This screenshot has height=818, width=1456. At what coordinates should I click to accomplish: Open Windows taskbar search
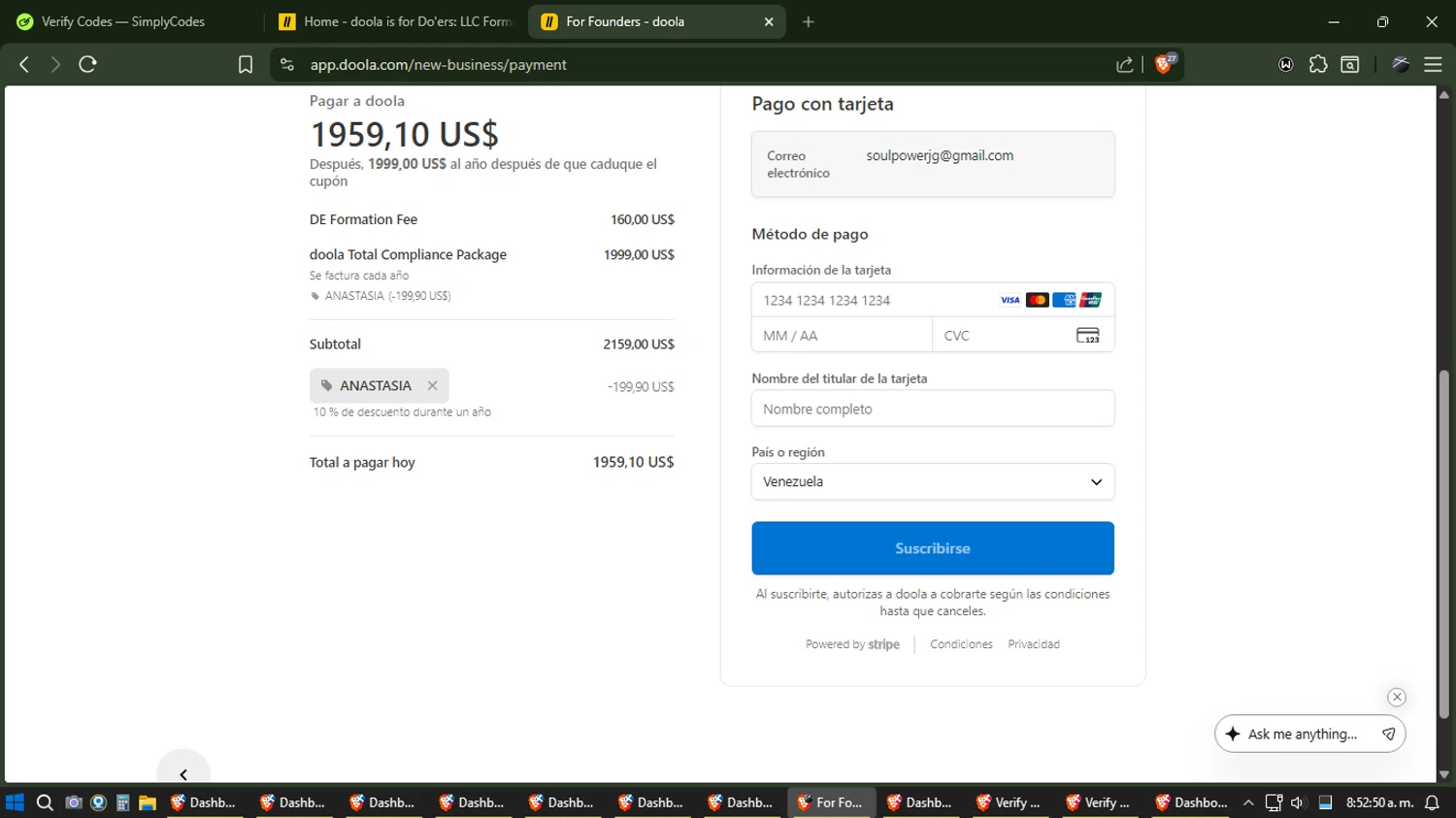click(45, 802)
